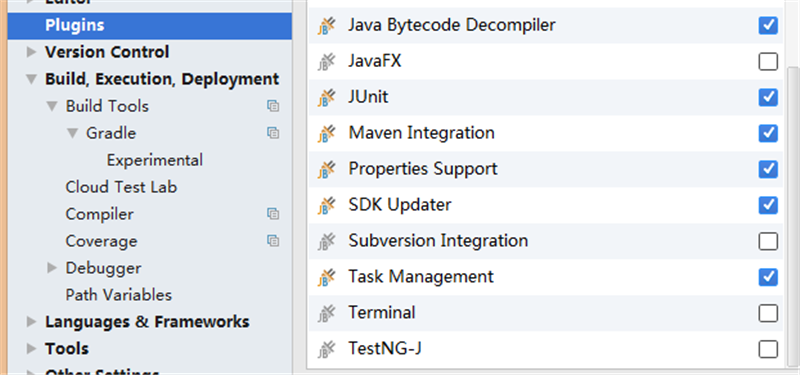The width and height of the screenshot is (800, 375).
Task: Click the project-level icon beside Build Tools
Action: tap(273, 106)
